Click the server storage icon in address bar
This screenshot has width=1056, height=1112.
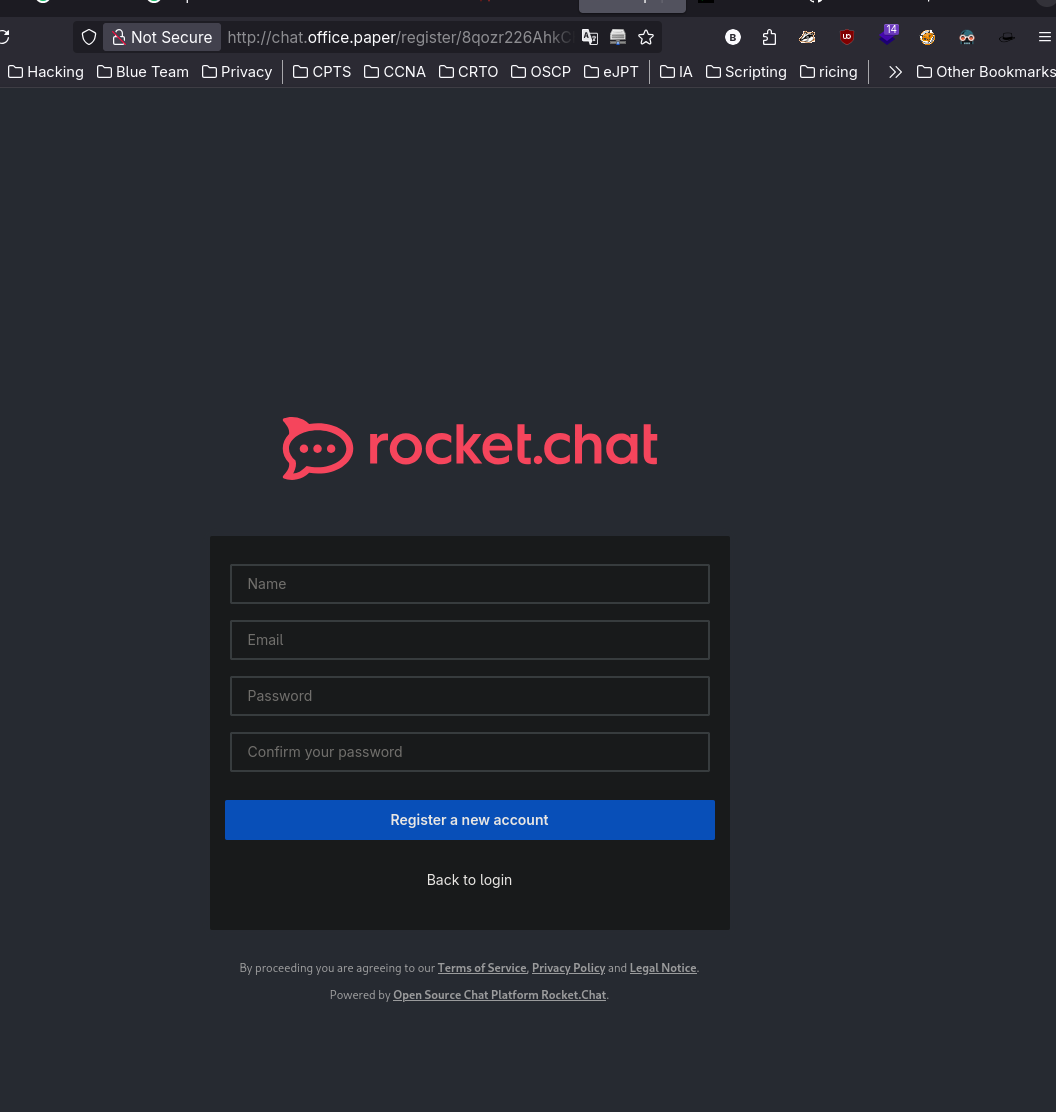click(x=618, y=37)
